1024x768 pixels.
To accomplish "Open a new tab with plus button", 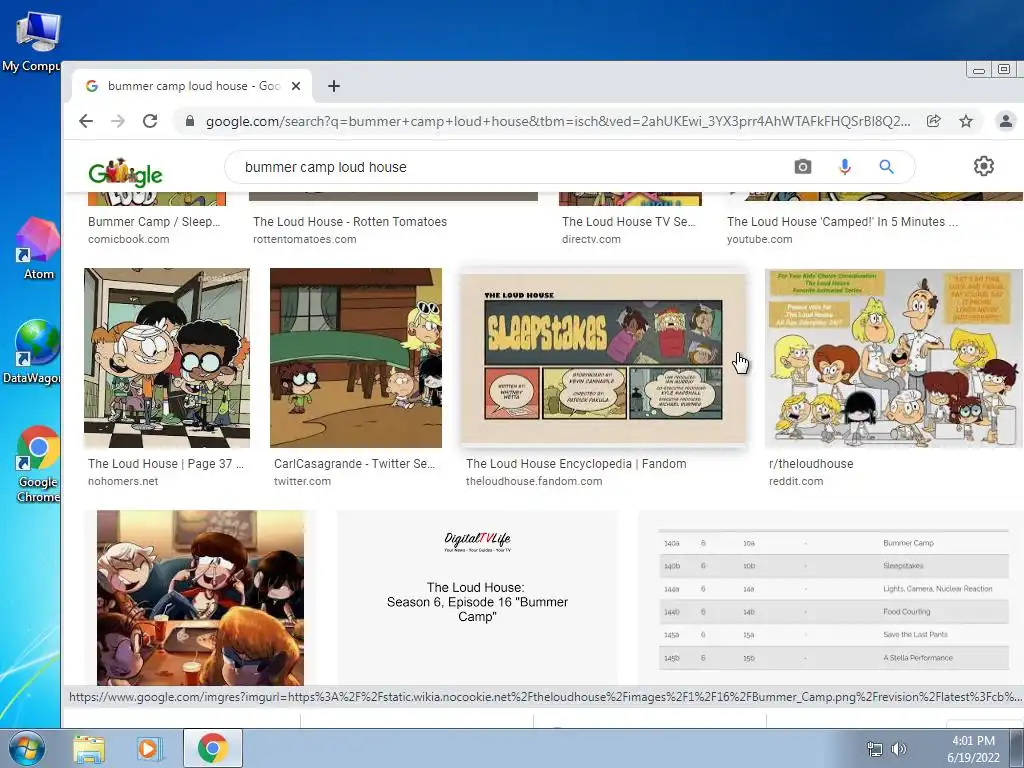I will 334,86.
